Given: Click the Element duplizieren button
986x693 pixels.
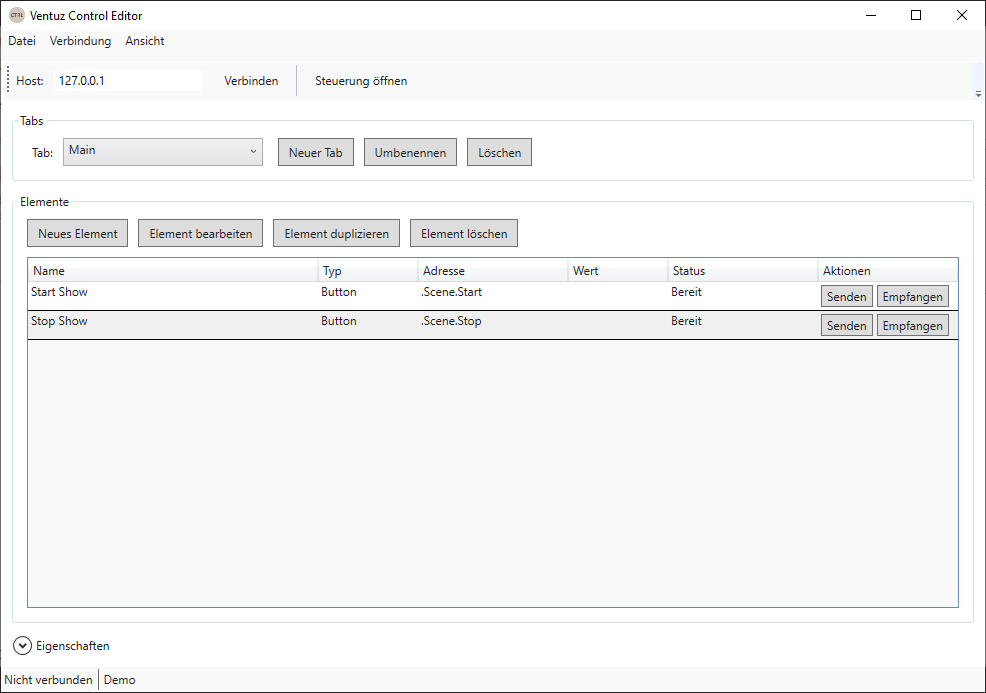Looking at the screenshot, I should [x=336, y=233].
